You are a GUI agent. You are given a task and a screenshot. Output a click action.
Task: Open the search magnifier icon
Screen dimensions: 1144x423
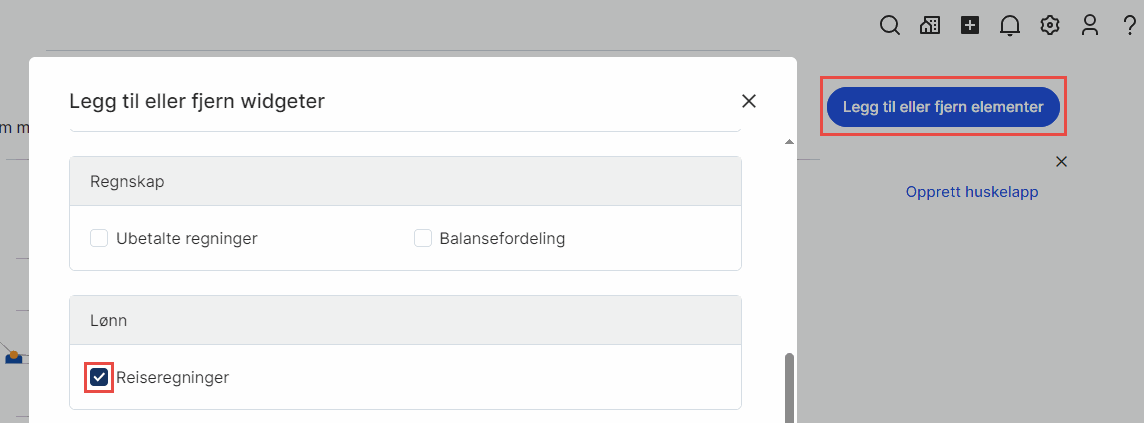[890, 26]
